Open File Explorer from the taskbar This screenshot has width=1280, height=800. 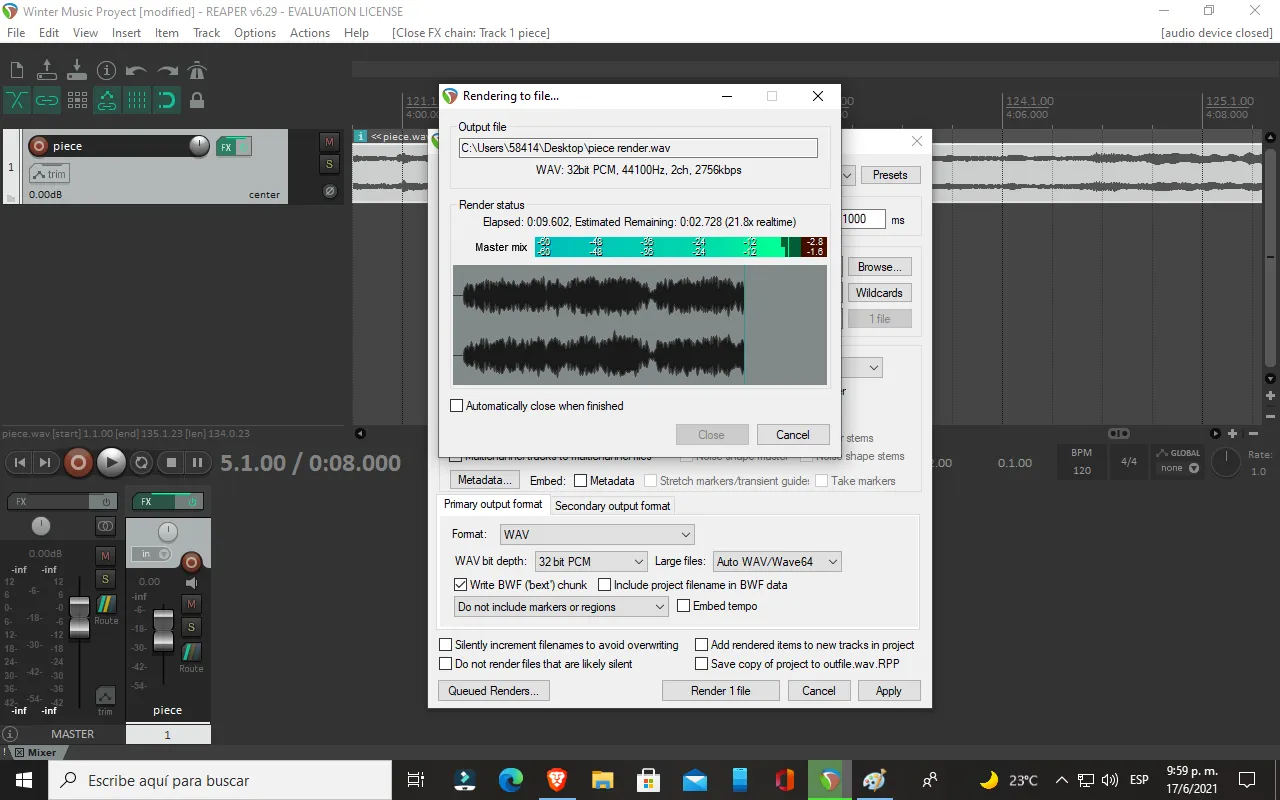pyautogui.click(x=602, y=780)
